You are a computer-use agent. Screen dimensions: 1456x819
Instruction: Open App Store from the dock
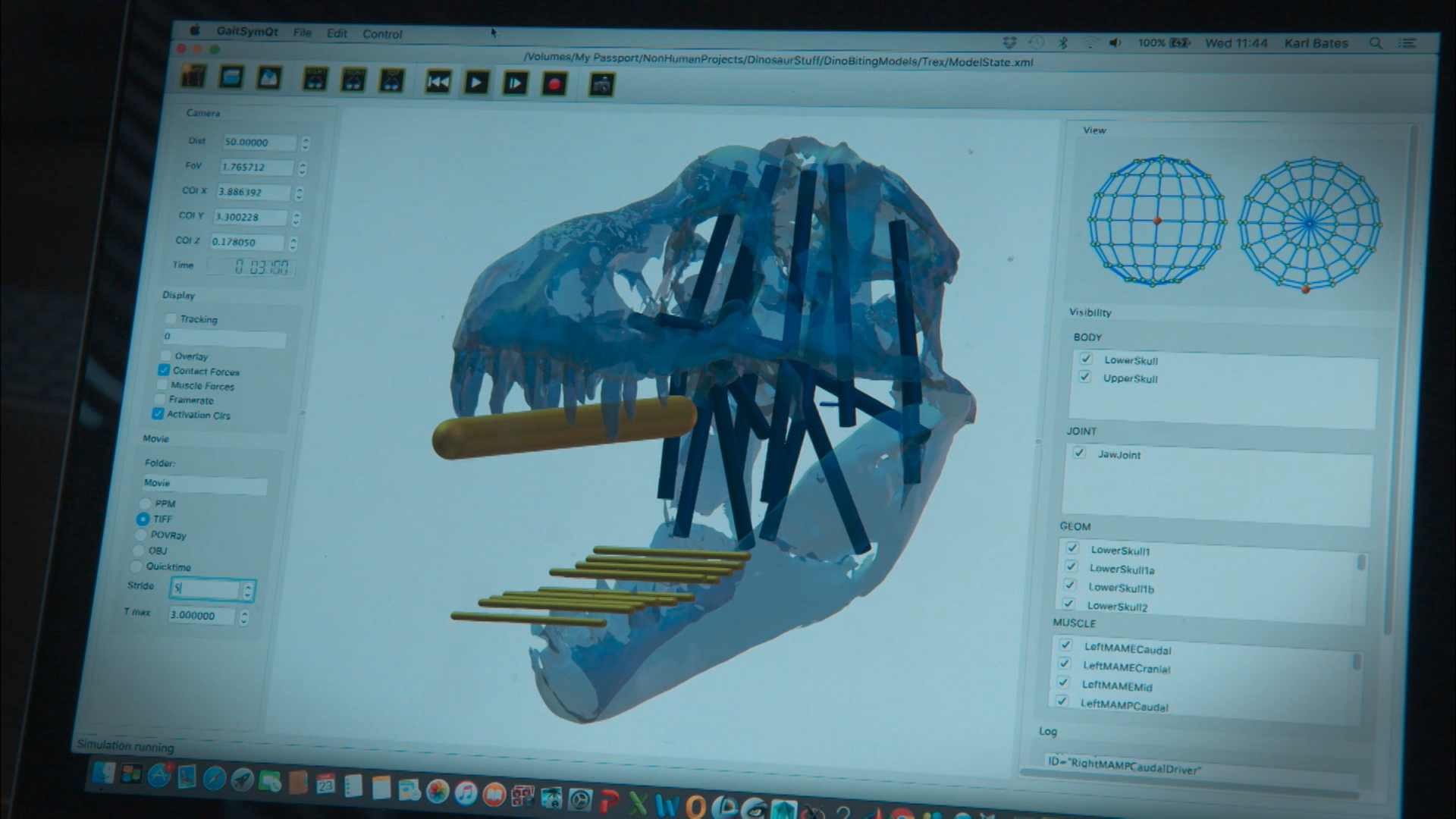tap(159, 775)
